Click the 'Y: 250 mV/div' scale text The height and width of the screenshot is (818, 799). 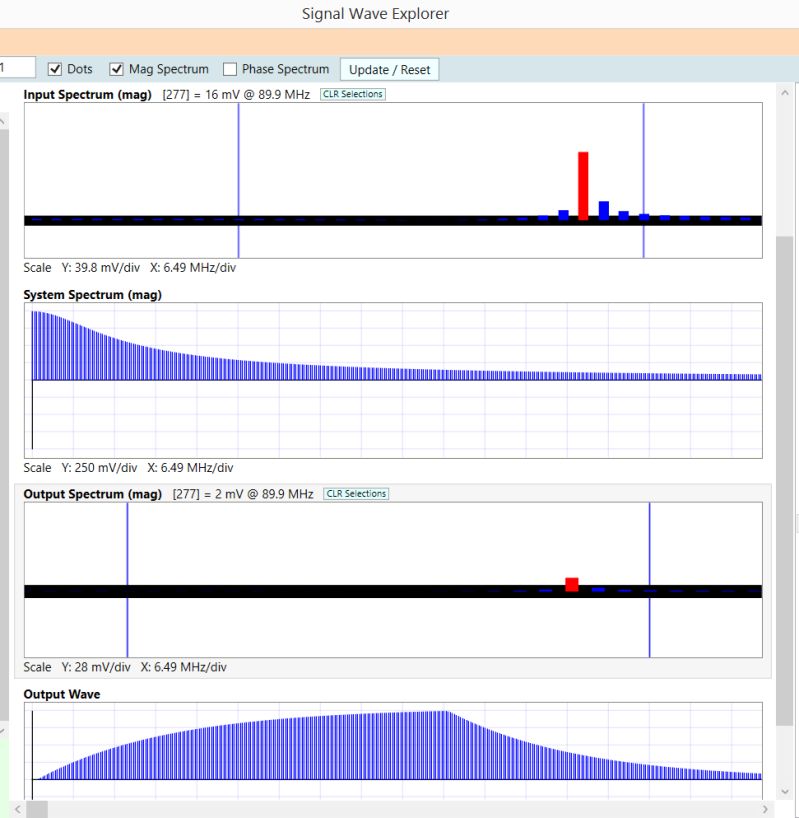pos(99,467)
